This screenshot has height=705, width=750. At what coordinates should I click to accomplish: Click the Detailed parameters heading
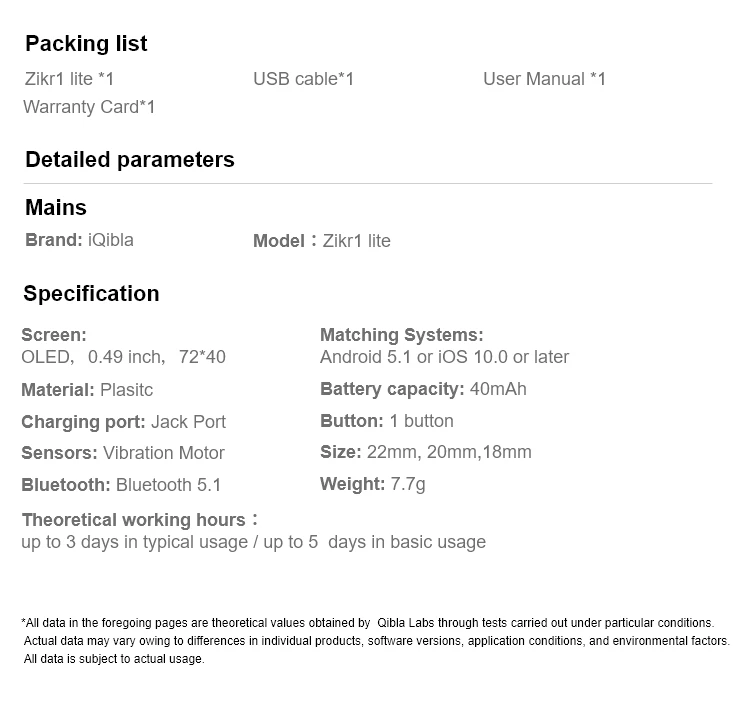[x=130, y=160]
